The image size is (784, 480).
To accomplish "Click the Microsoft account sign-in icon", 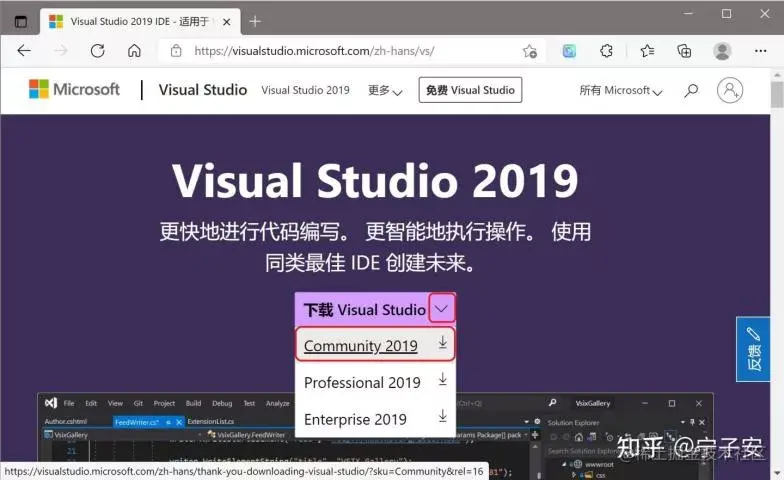I will 730,90.
